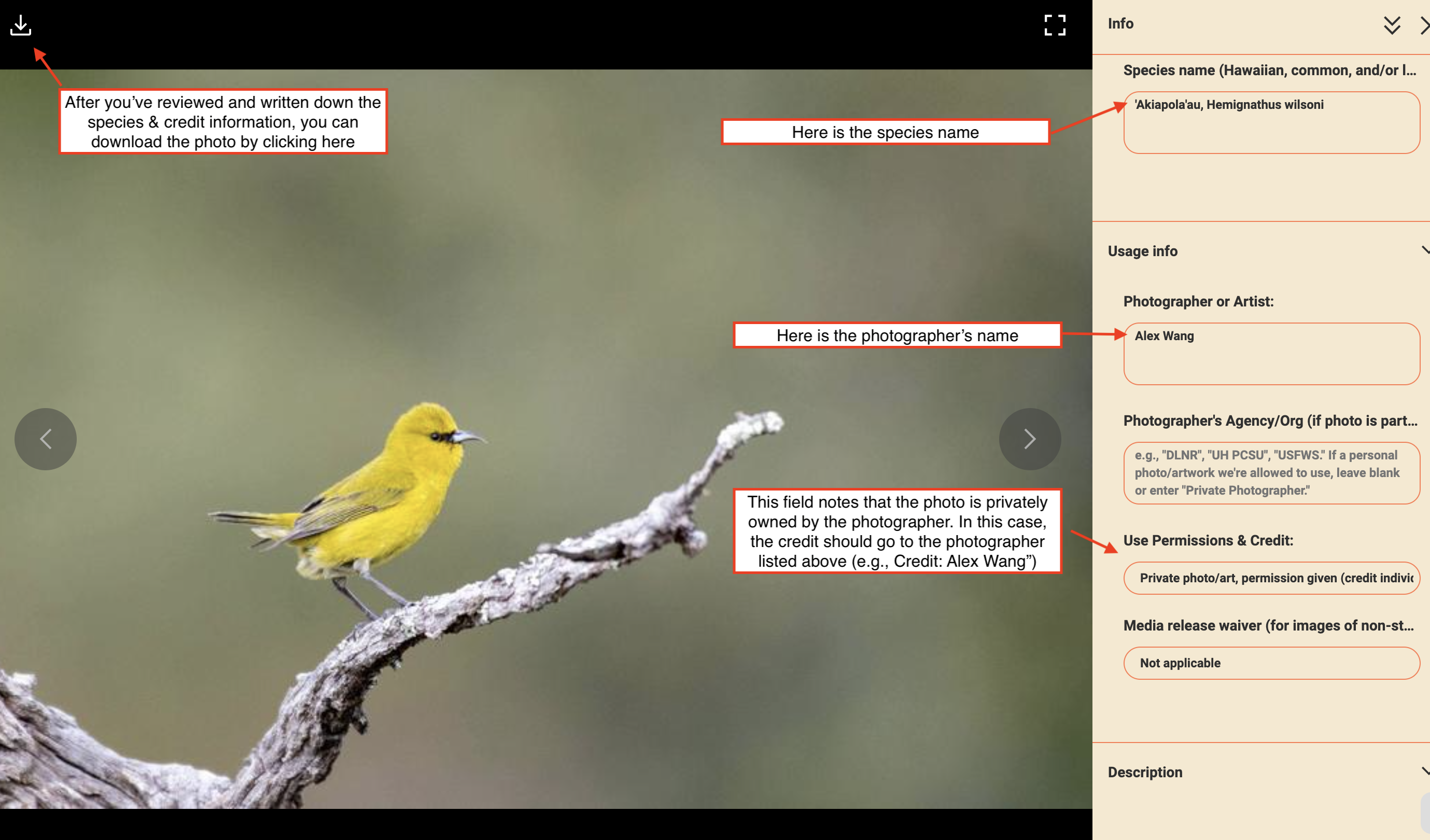Image resolution: width=1430 pixels, height=840 pixels.
Task: Click the Info panel scrollbar at bottom right
Action: (1425, 815)
